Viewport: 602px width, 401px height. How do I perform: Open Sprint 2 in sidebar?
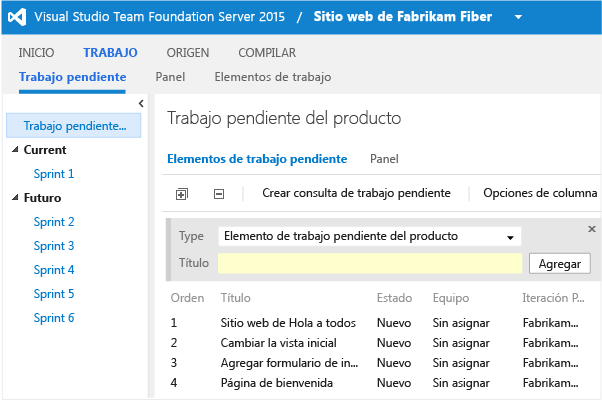point(54,222)
